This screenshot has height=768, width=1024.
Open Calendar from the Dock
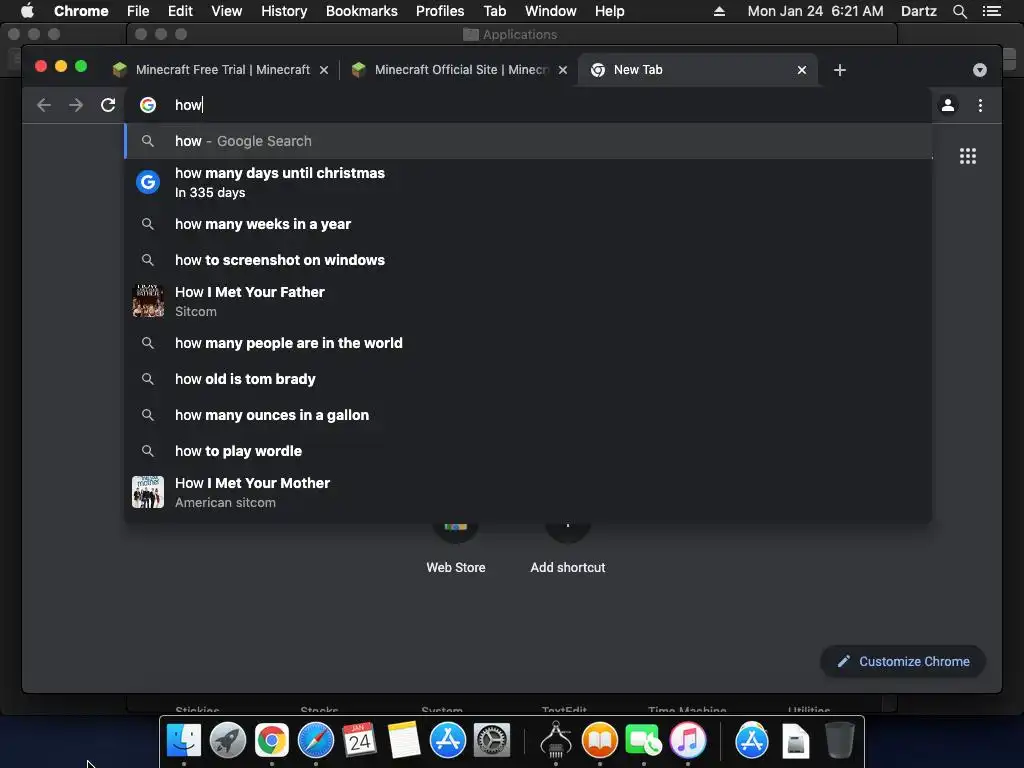359,741
